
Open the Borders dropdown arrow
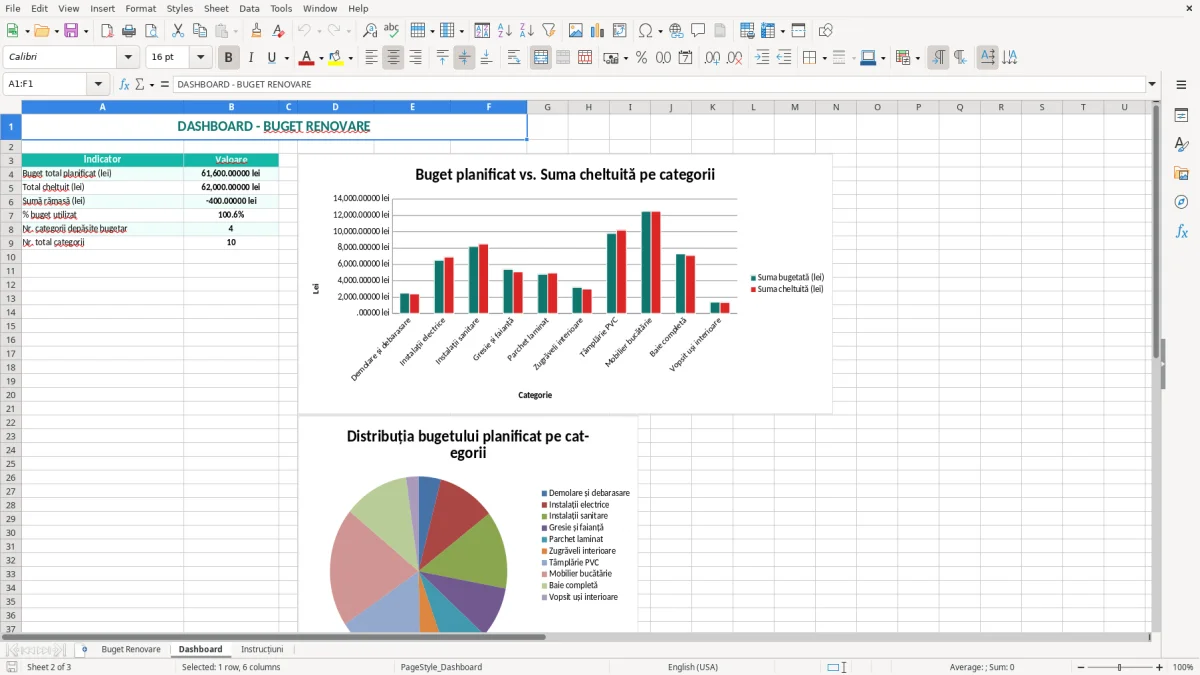(x=824, y=58)
